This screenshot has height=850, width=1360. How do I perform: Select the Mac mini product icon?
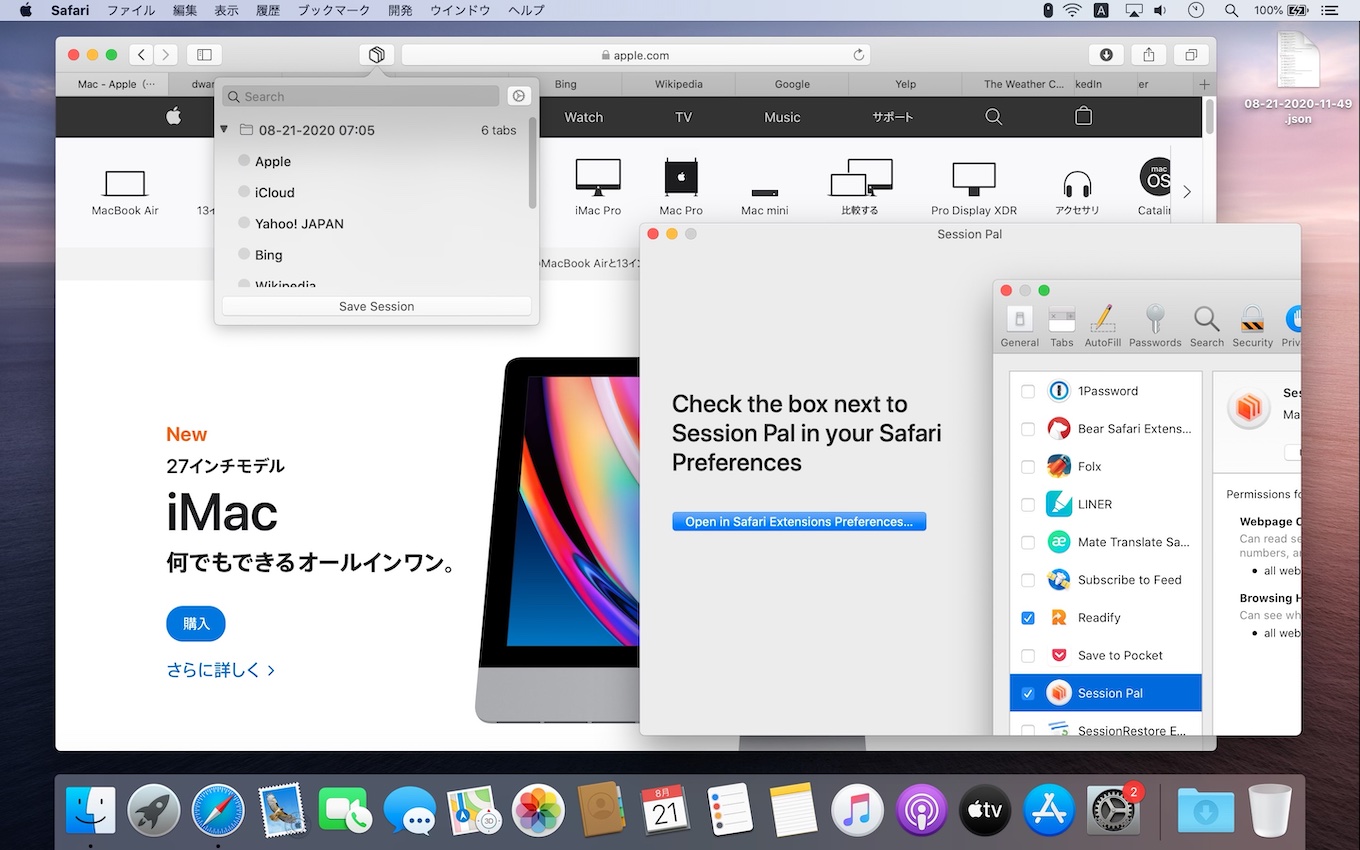[x=765, y=199]
